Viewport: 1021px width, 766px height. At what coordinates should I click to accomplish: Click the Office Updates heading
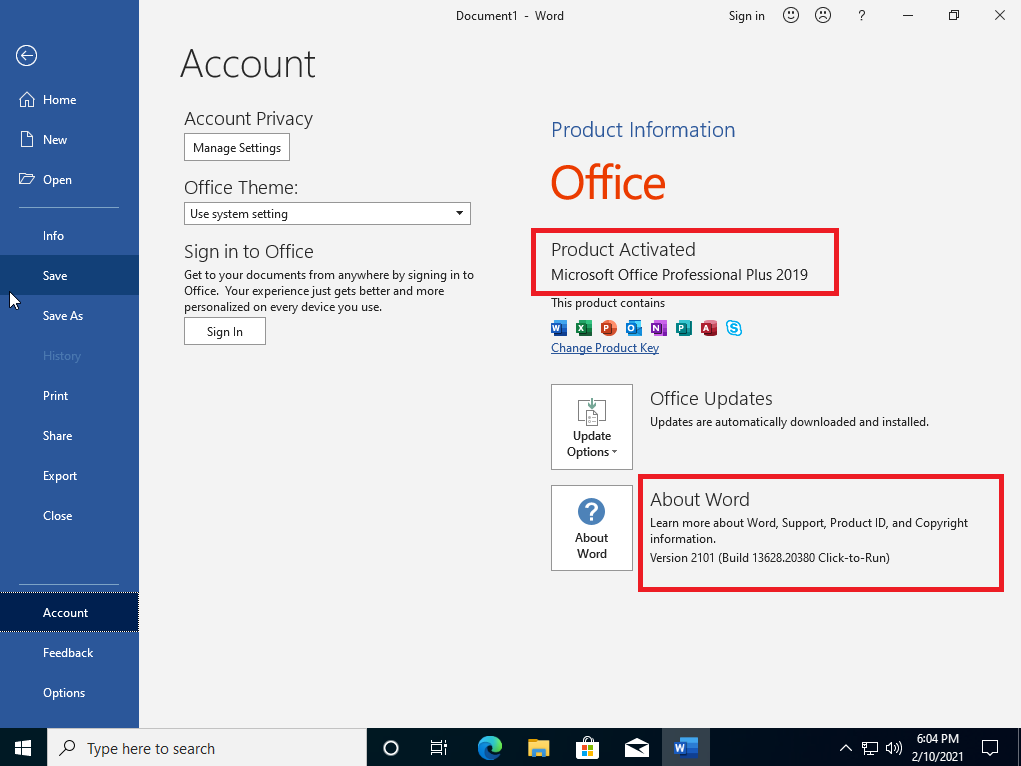click(711, 399)
